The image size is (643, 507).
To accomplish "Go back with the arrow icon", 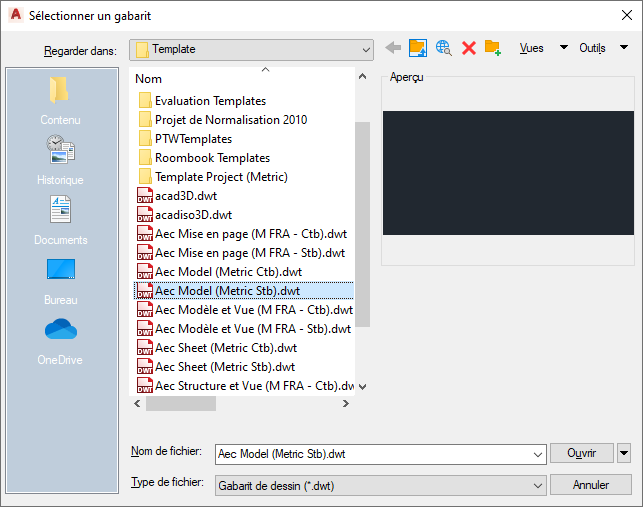I will tap(393, 48).
